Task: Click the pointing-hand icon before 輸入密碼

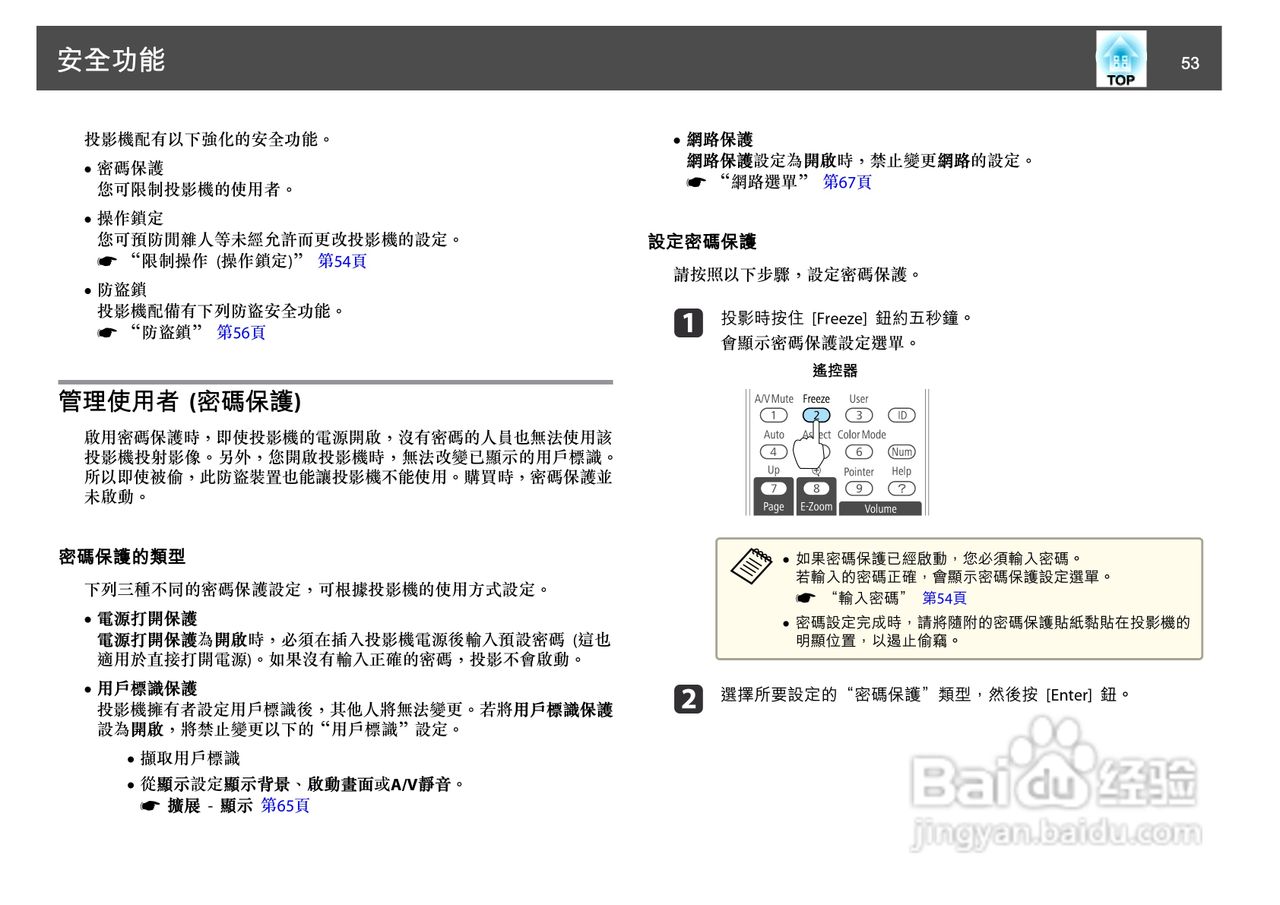Action: tap(806, 598)
